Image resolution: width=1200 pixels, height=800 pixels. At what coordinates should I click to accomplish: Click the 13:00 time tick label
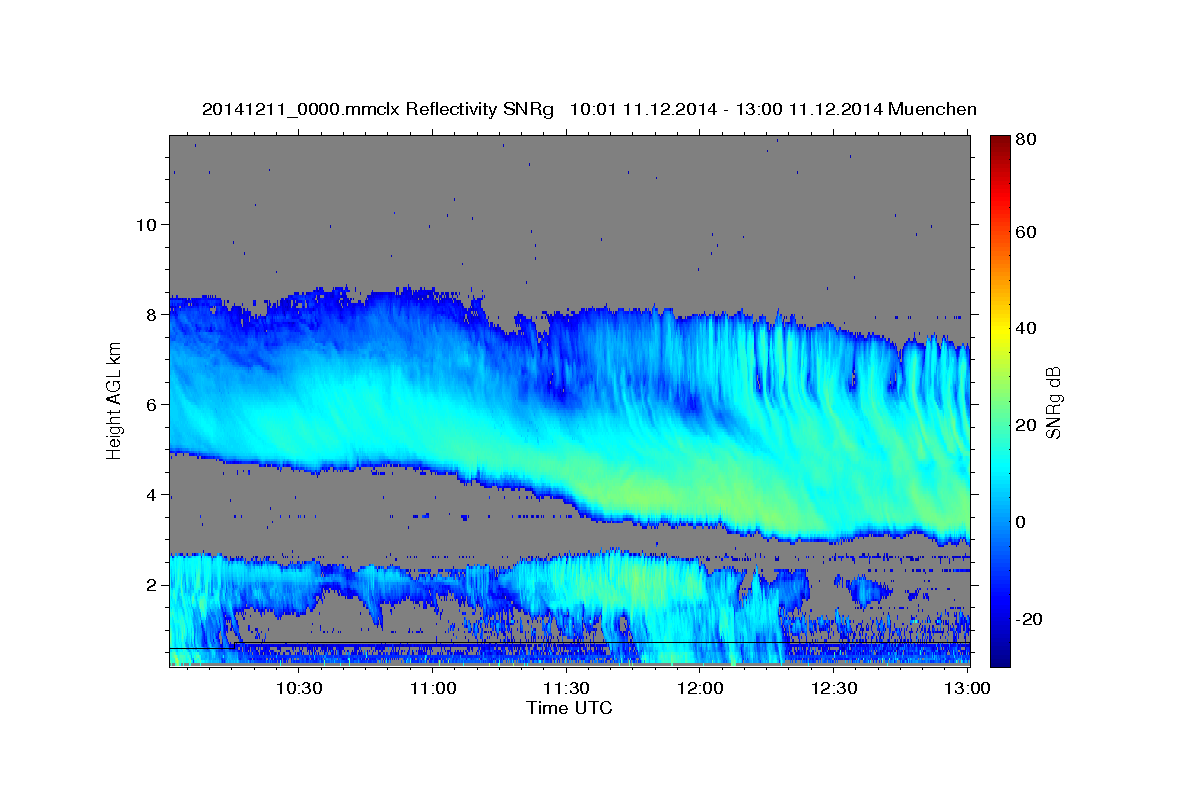click(967, 689)
